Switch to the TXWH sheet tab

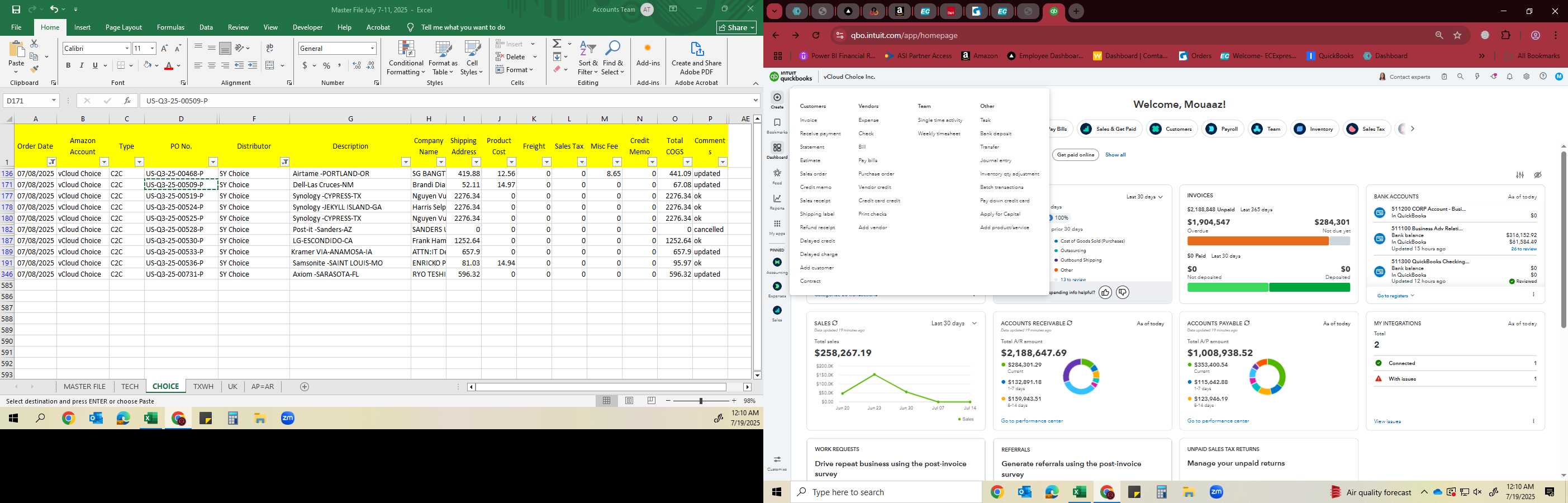click(x=203, y=387)
